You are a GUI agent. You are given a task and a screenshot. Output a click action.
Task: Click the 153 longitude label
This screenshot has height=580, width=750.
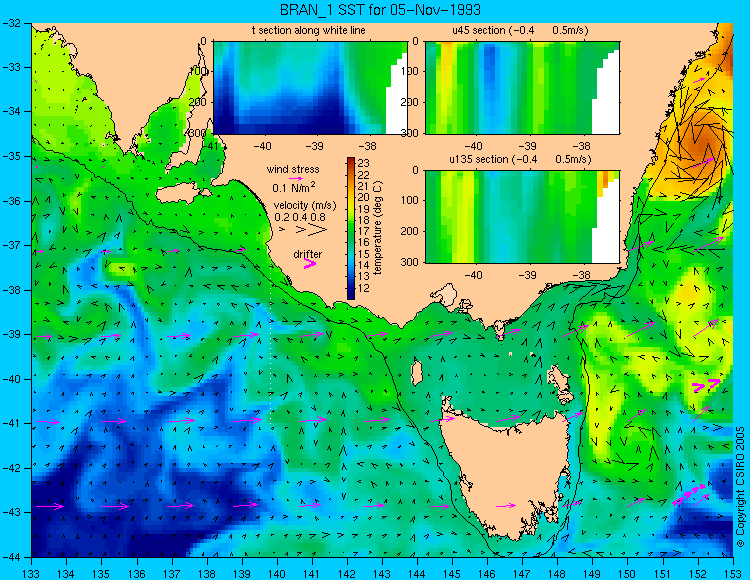(733, 574)
